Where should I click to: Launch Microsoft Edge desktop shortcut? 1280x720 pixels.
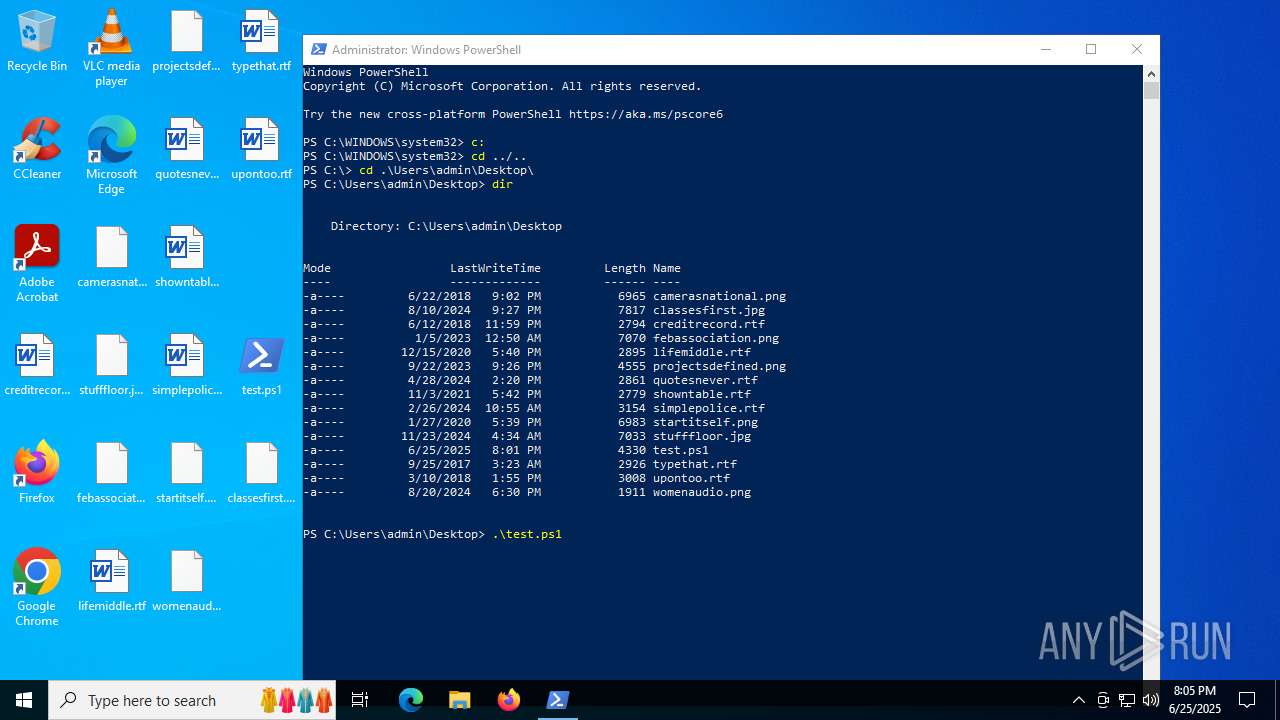111,156
